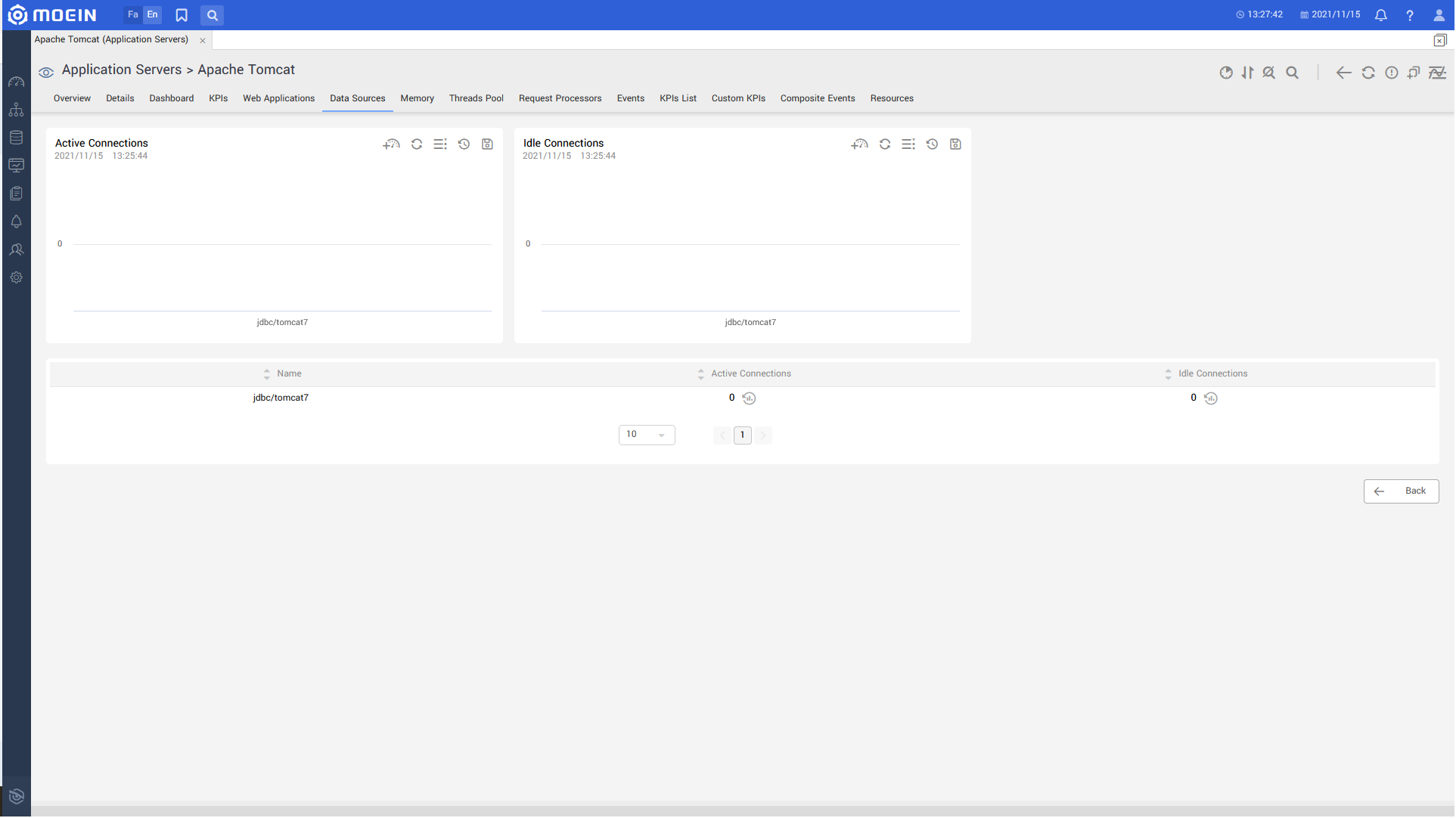The width and height of the screenshot is (1456, 818).
Task: Click the Back button at bottom right
Action: coord(1399,490)
